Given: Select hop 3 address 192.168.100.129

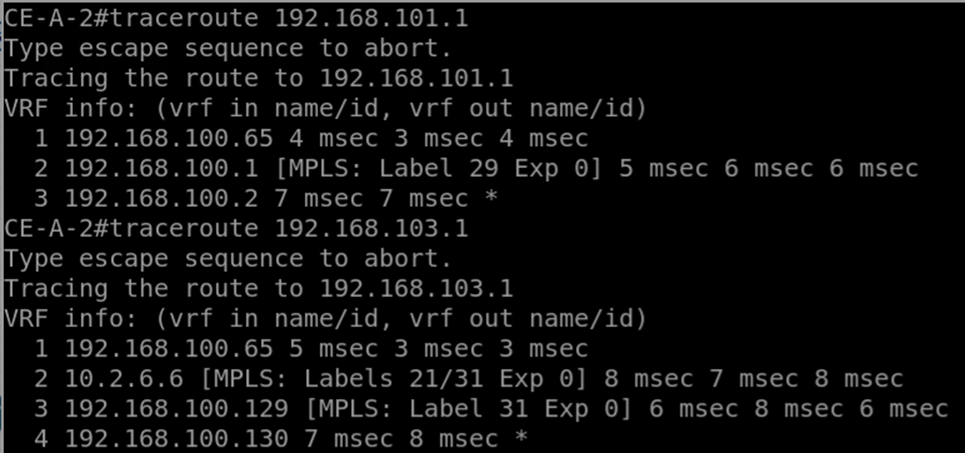Looking at the screenshot, I should (x=176, y=409).
